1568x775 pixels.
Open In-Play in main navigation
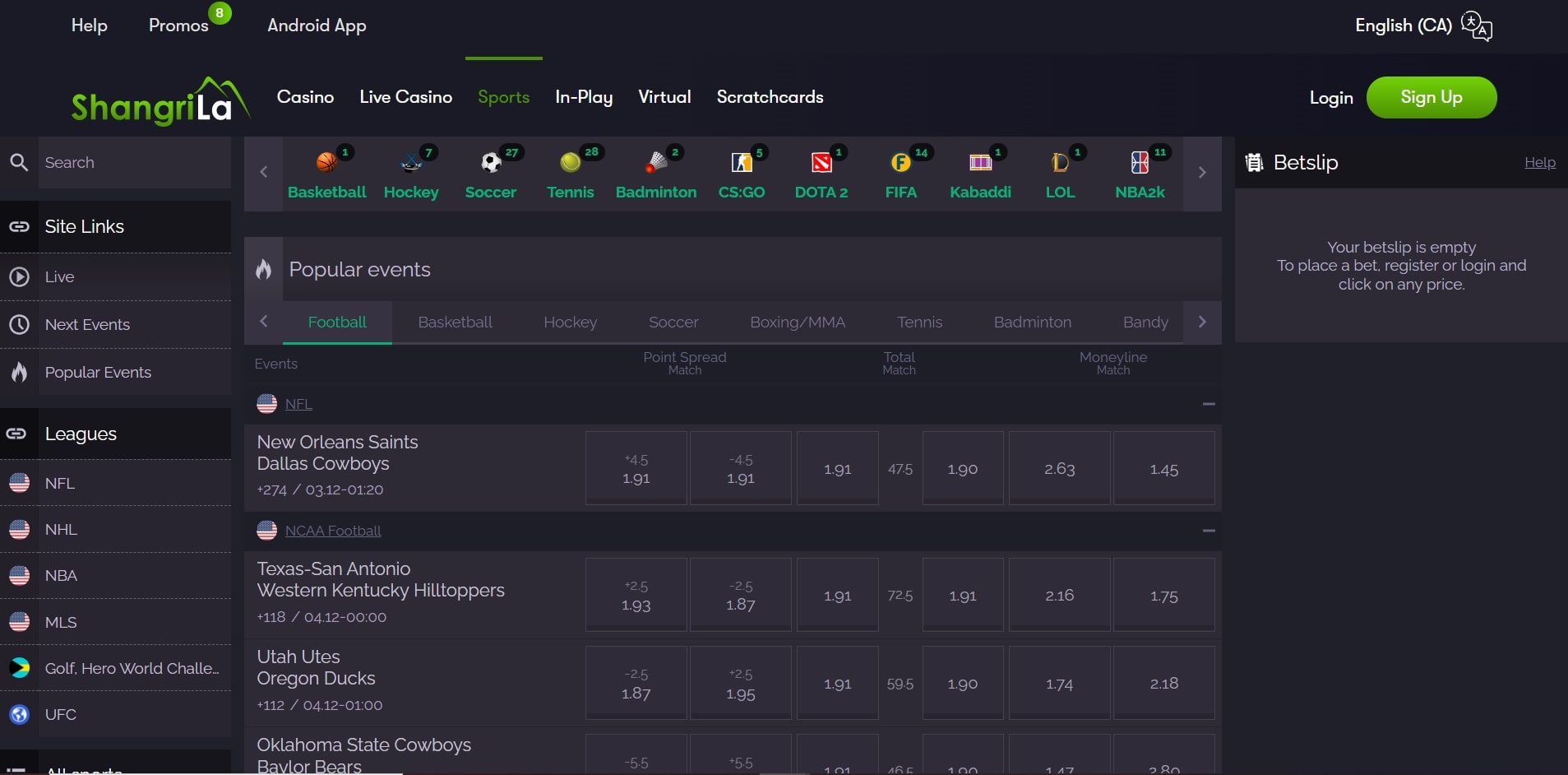click(584, 97)
